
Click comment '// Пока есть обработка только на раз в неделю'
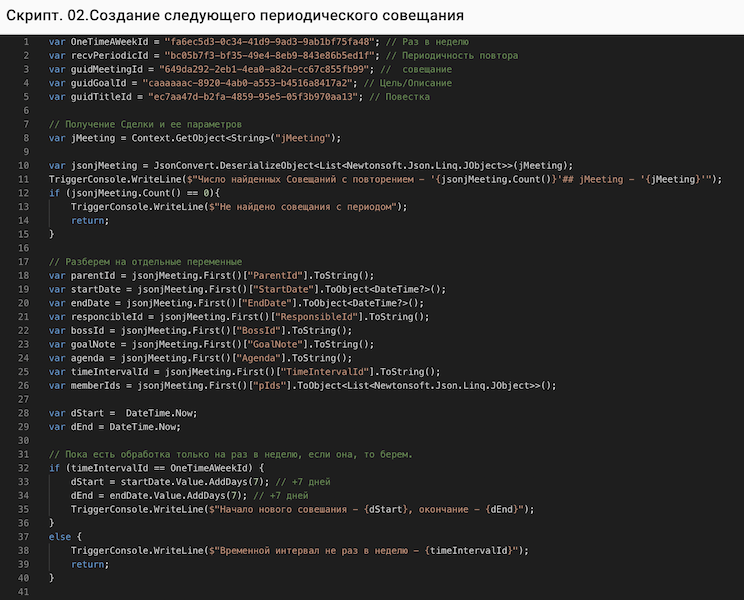175,454
